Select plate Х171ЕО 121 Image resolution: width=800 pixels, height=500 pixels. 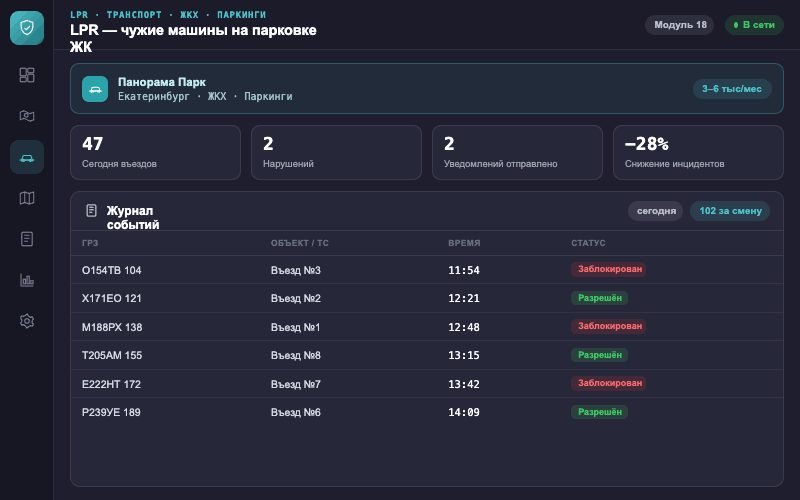[111, 298]
